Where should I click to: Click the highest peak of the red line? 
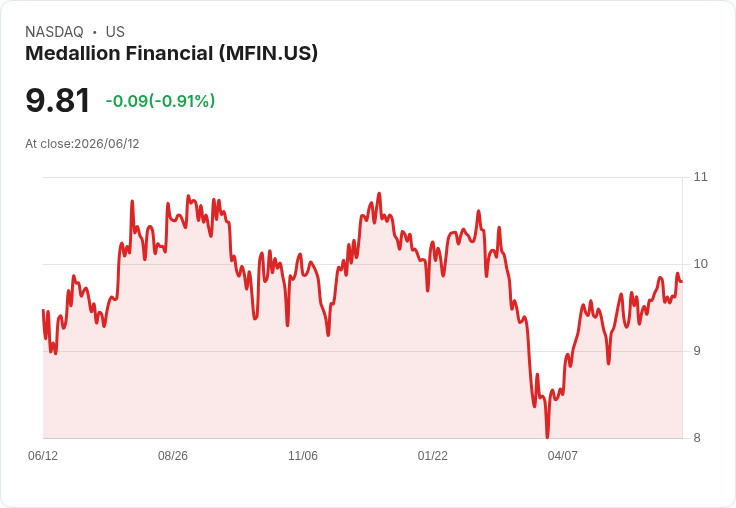[379, 193]
